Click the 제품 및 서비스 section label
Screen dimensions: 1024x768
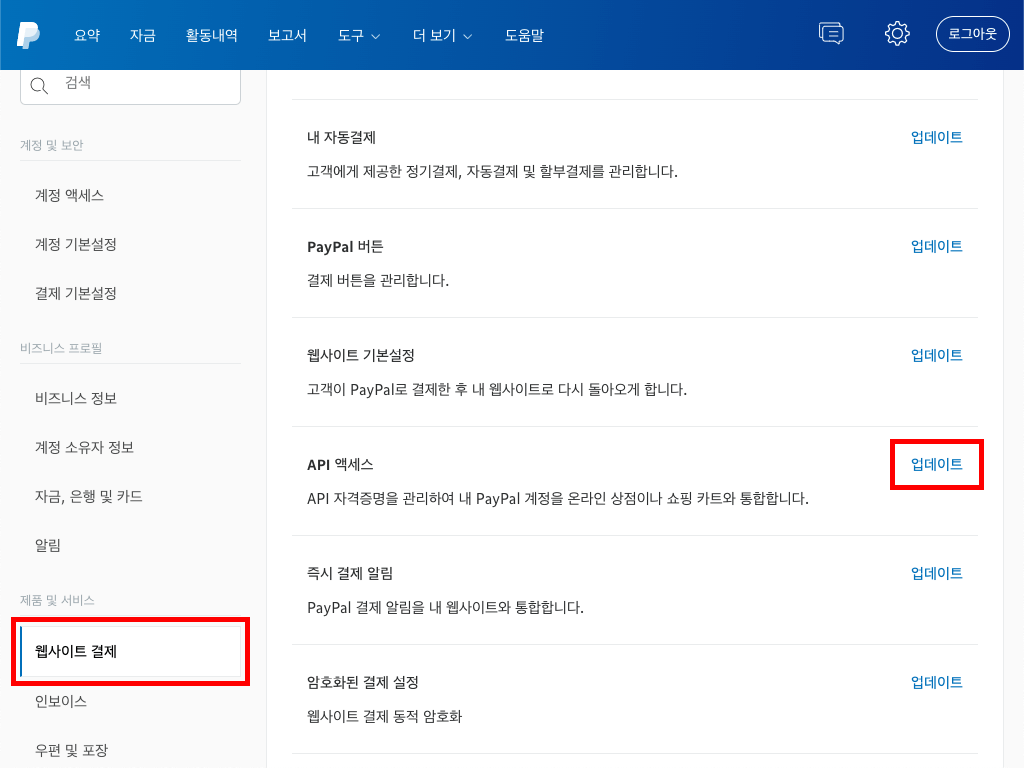[57, 600]
